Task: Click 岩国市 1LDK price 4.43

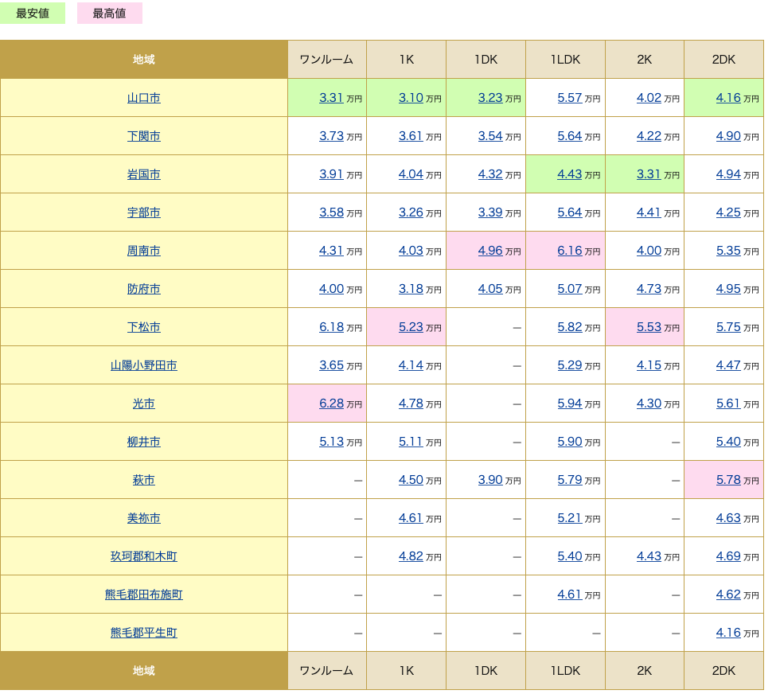Action: click(569, 175)
